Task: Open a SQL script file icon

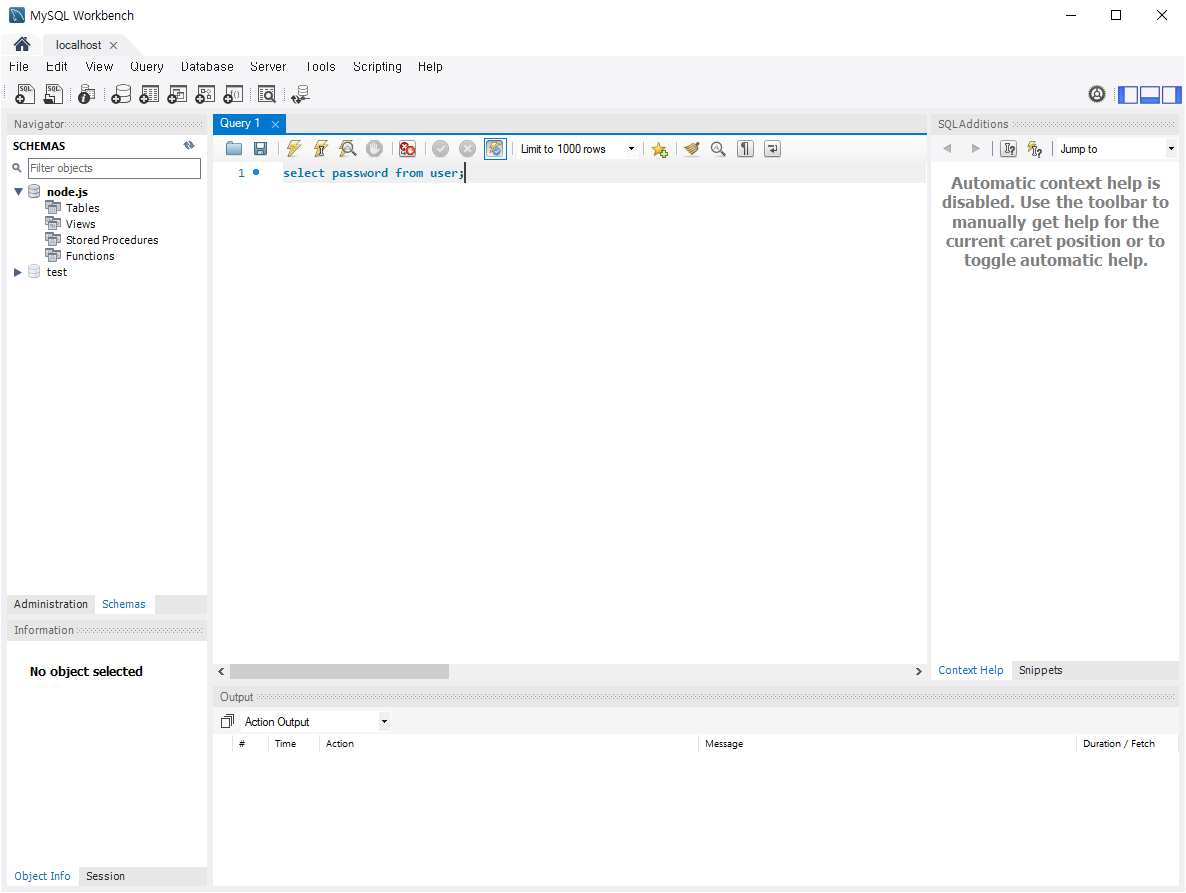Action: pos(53,95)
